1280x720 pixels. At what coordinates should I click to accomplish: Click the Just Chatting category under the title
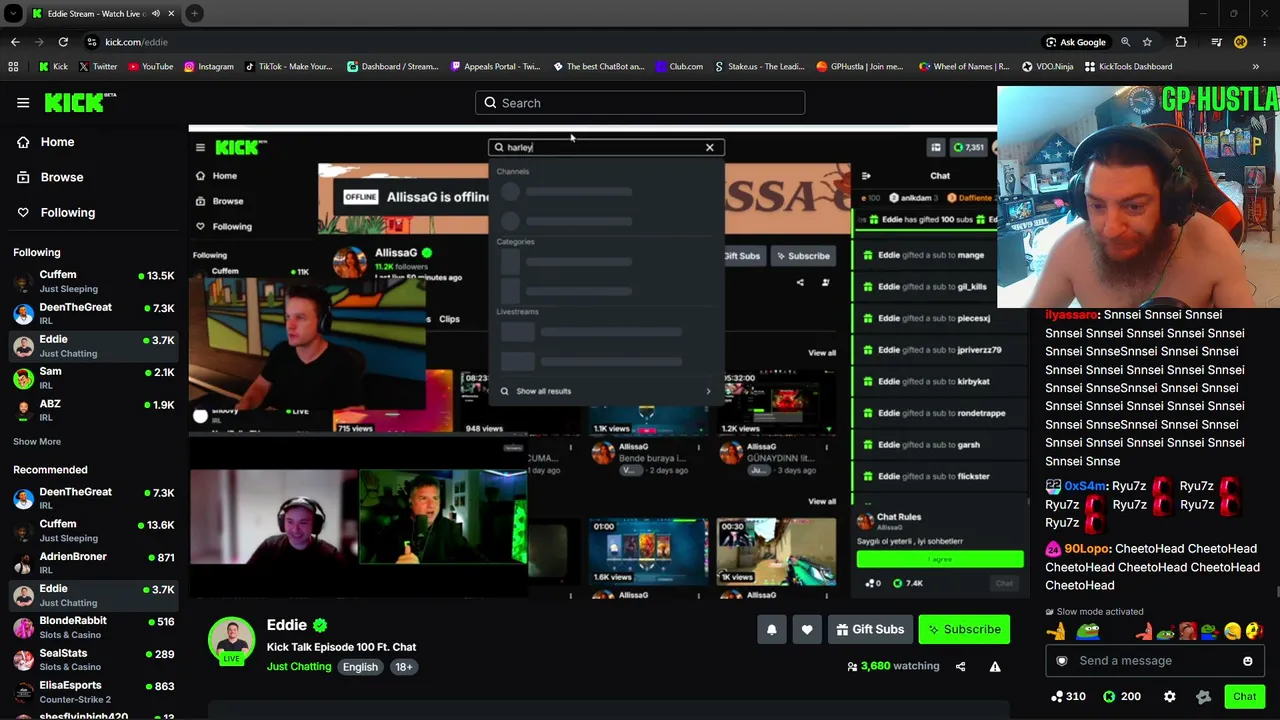[x=298, y=667]
